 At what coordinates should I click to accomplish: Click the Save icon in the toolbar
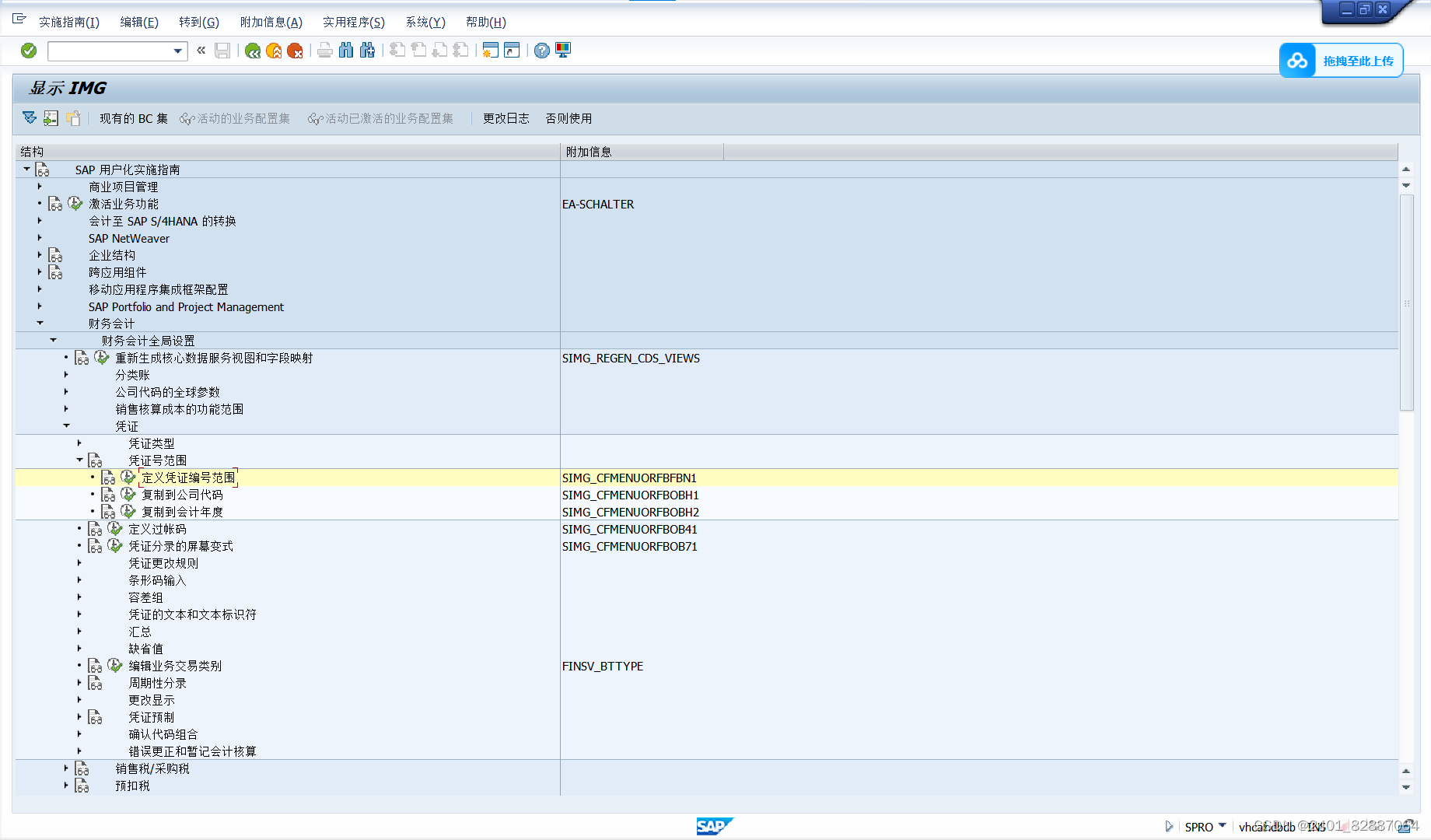222,50
